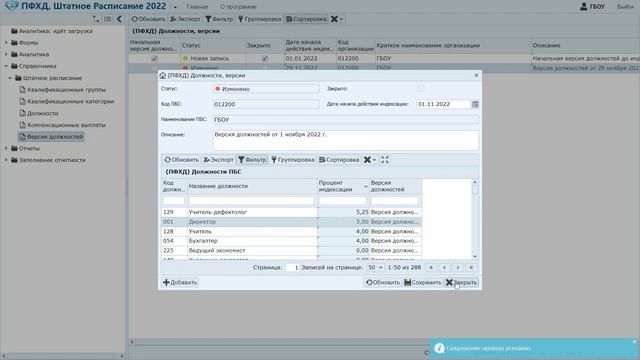Expand the Аналитика folder in the tree

(x=6, y=54)
